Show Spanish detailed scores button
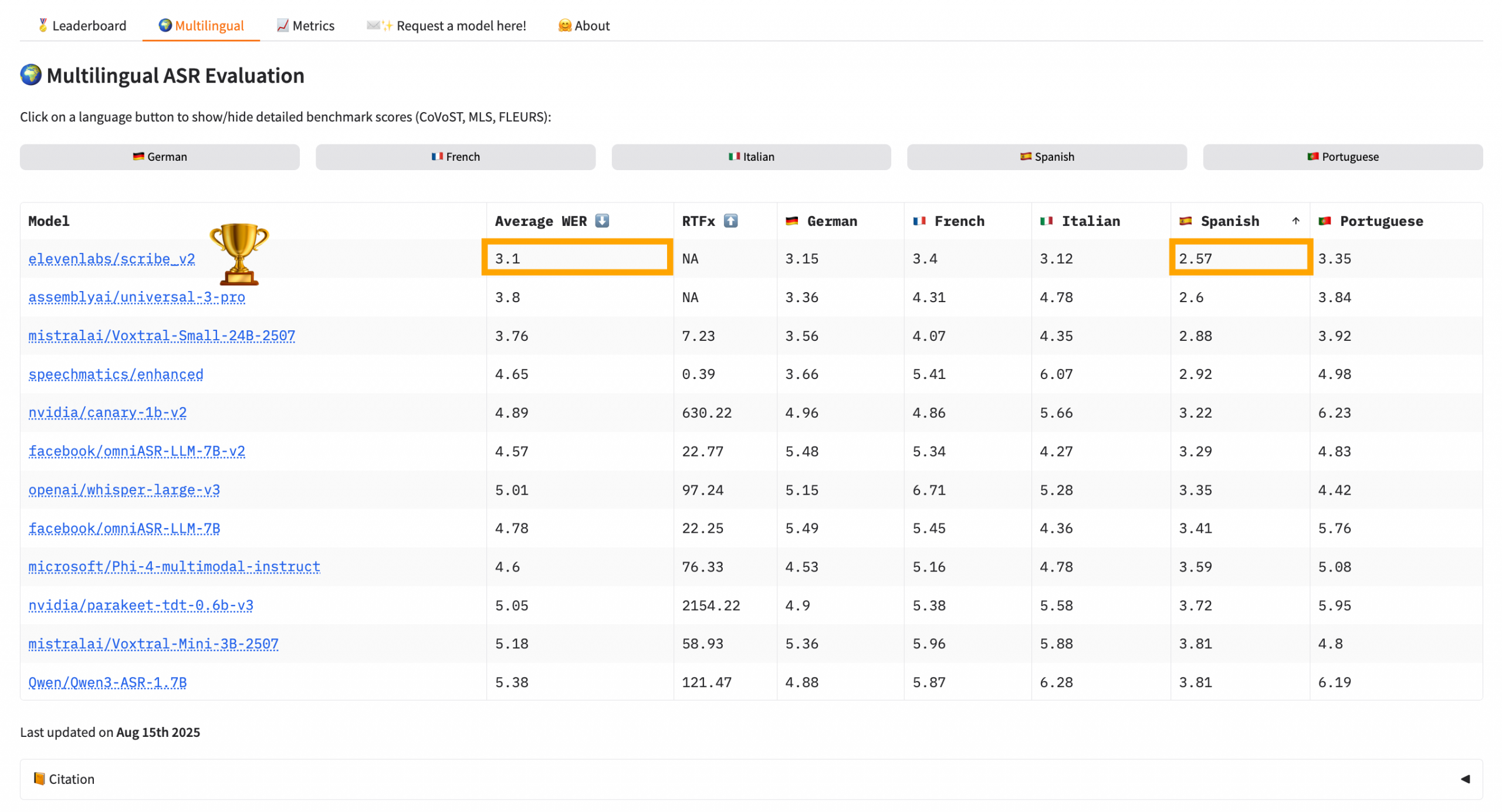The height and width of the screenshot is (812, 1502). [1047, 157]
